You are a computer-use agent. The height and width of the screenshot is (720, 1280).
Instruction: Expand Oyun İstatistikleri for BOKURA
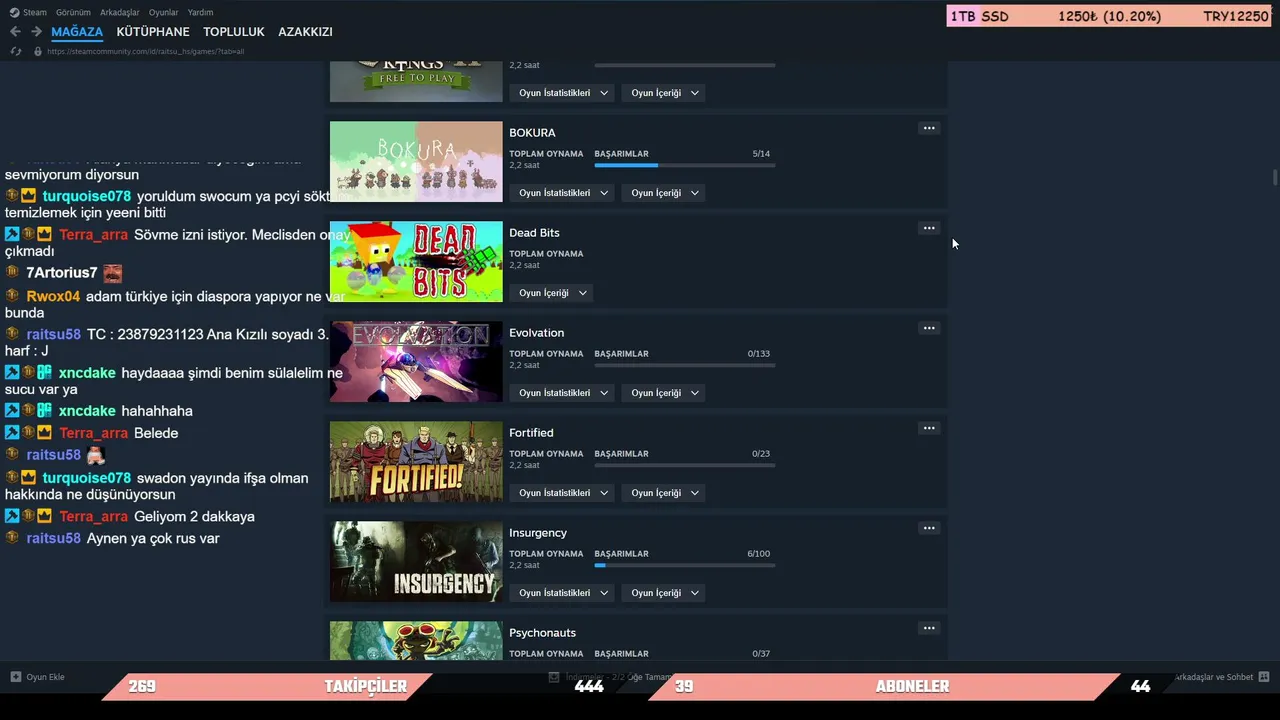click(x=563, y=193)
